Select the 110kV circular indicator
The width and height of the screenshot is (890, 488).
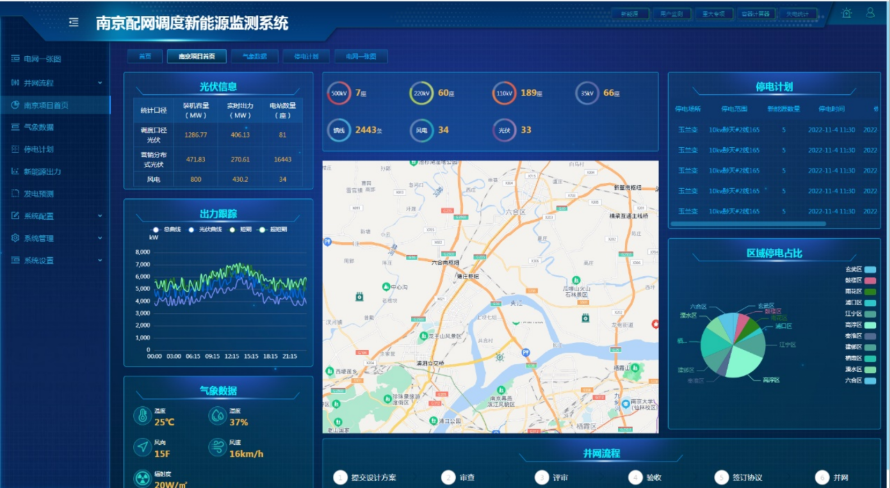pos(505,93)
